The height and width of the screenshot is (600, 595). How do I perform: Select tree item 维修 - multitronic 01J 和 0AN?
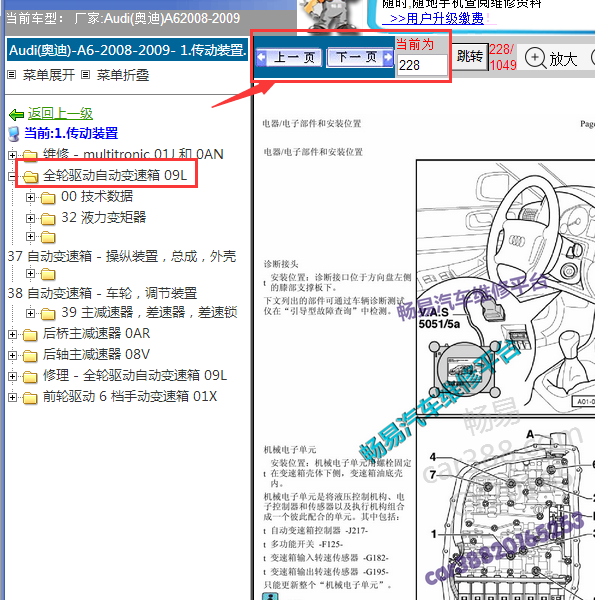[133, 154]
